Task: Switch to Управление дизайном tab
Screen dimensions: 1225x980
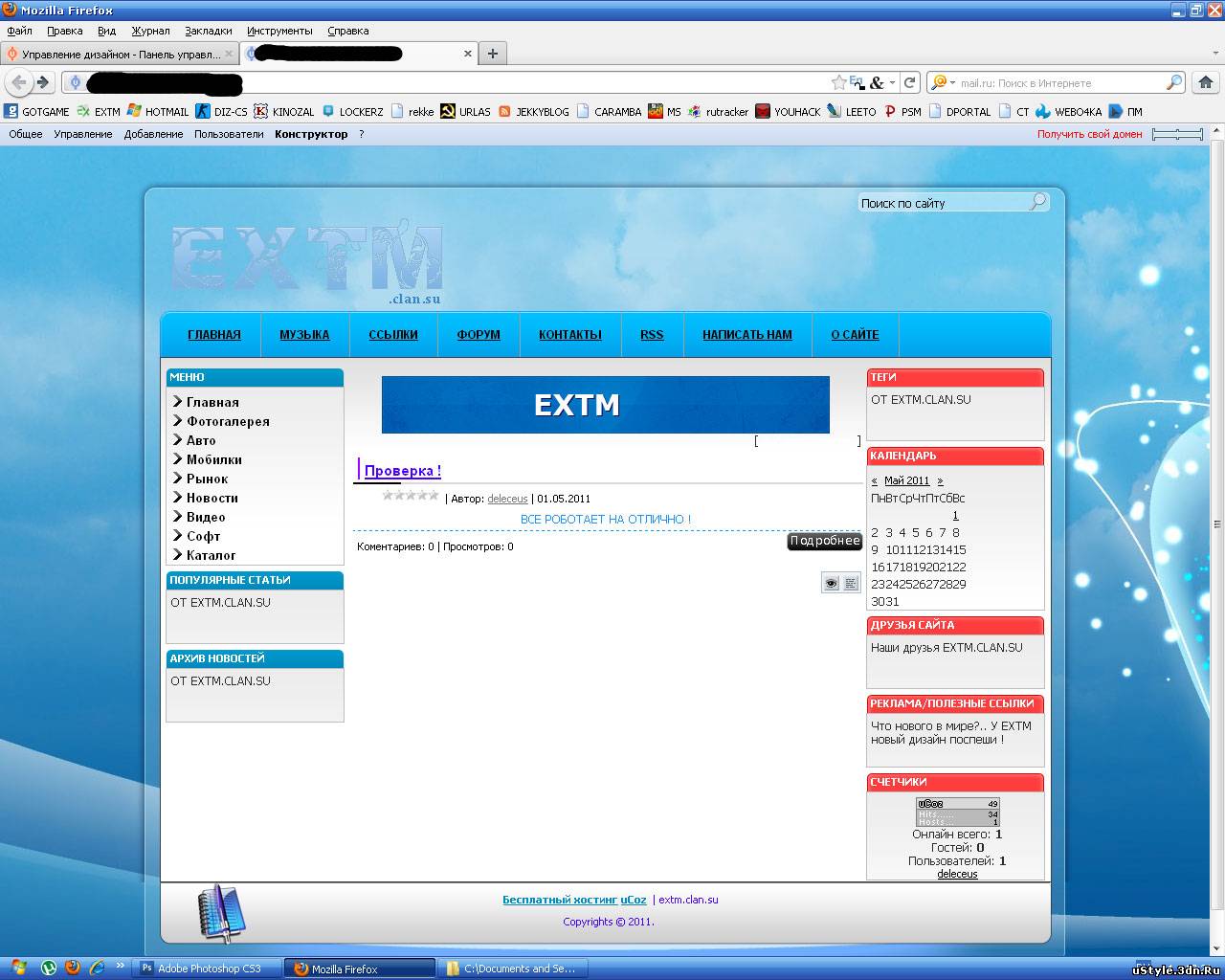Action: pos(121,54)
